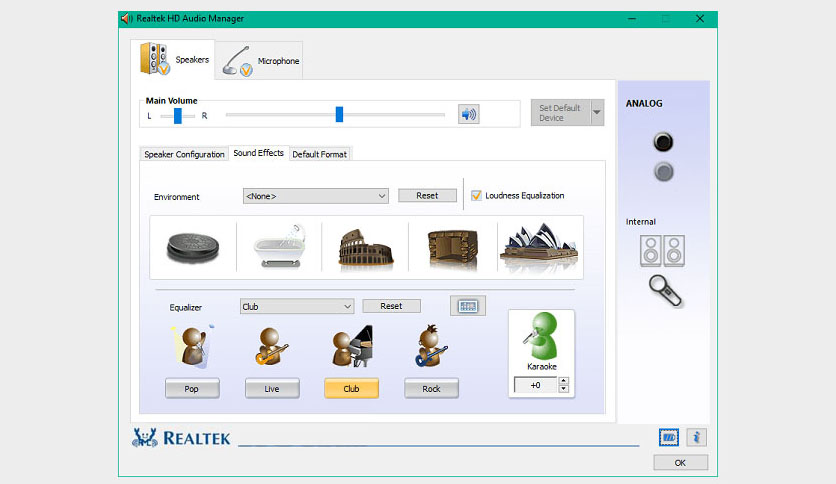836x484 pixels.
Task: Click the L/R balance slider handle
Action: click(x=178, y=116)
